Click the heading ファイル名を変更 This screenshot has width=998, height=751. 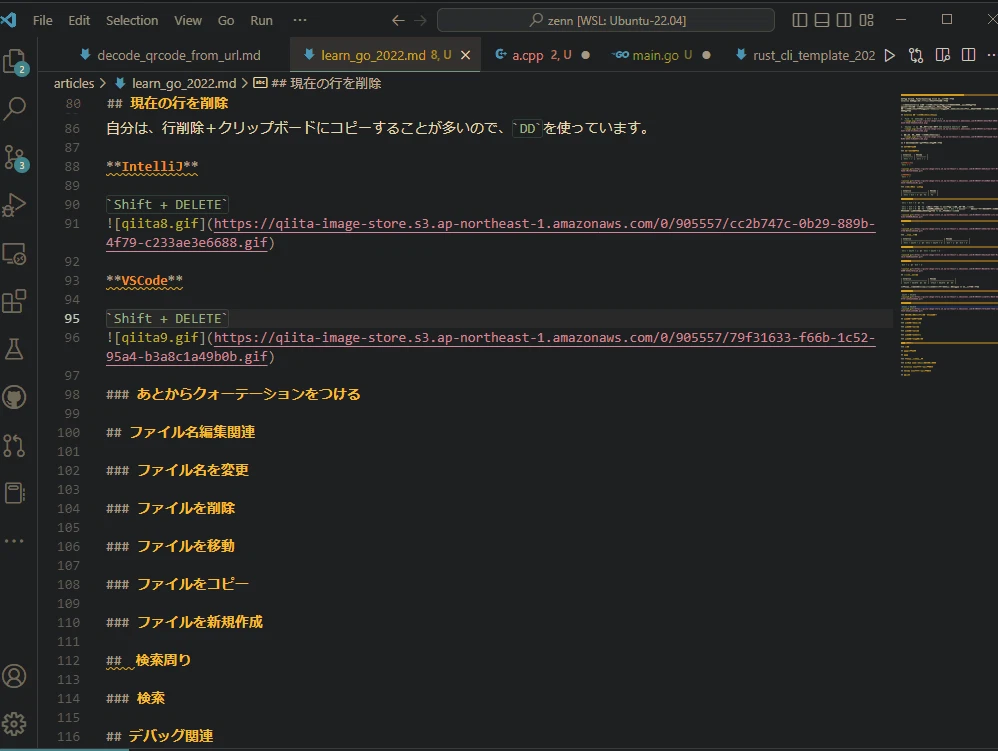point(177,470)
